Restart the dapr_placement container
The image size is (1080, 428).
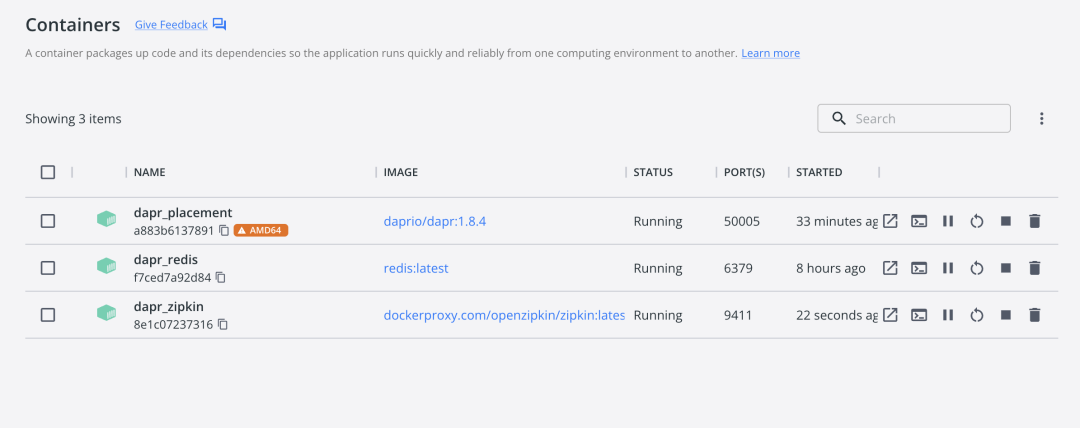pyautogui.click(x=977, y=221)
